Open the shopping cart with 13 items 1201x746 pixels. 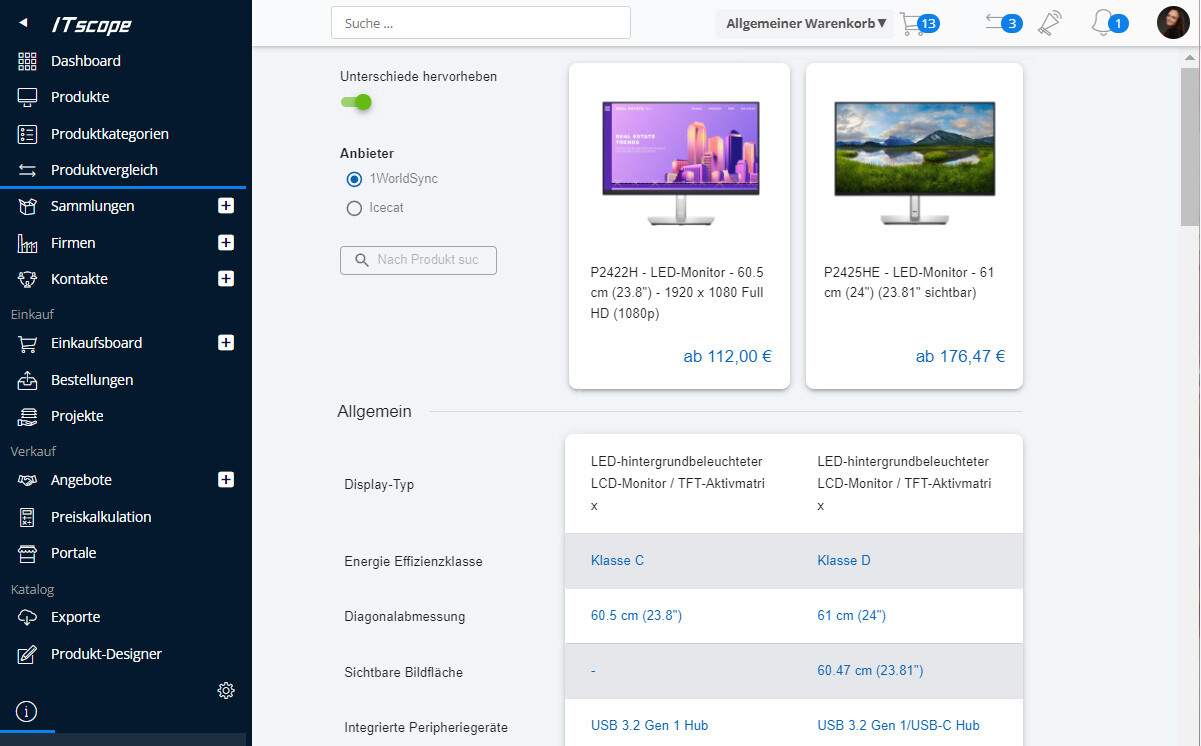[919, 23]
